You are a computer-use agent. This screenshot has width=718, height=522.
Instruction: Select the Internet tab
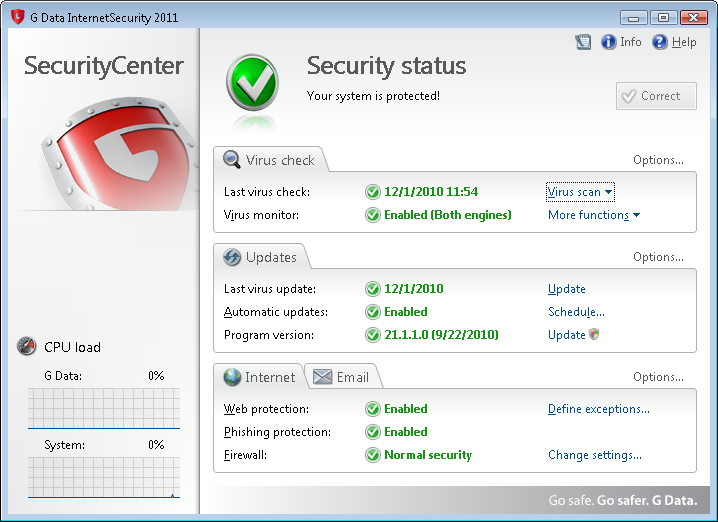point(260,377)
